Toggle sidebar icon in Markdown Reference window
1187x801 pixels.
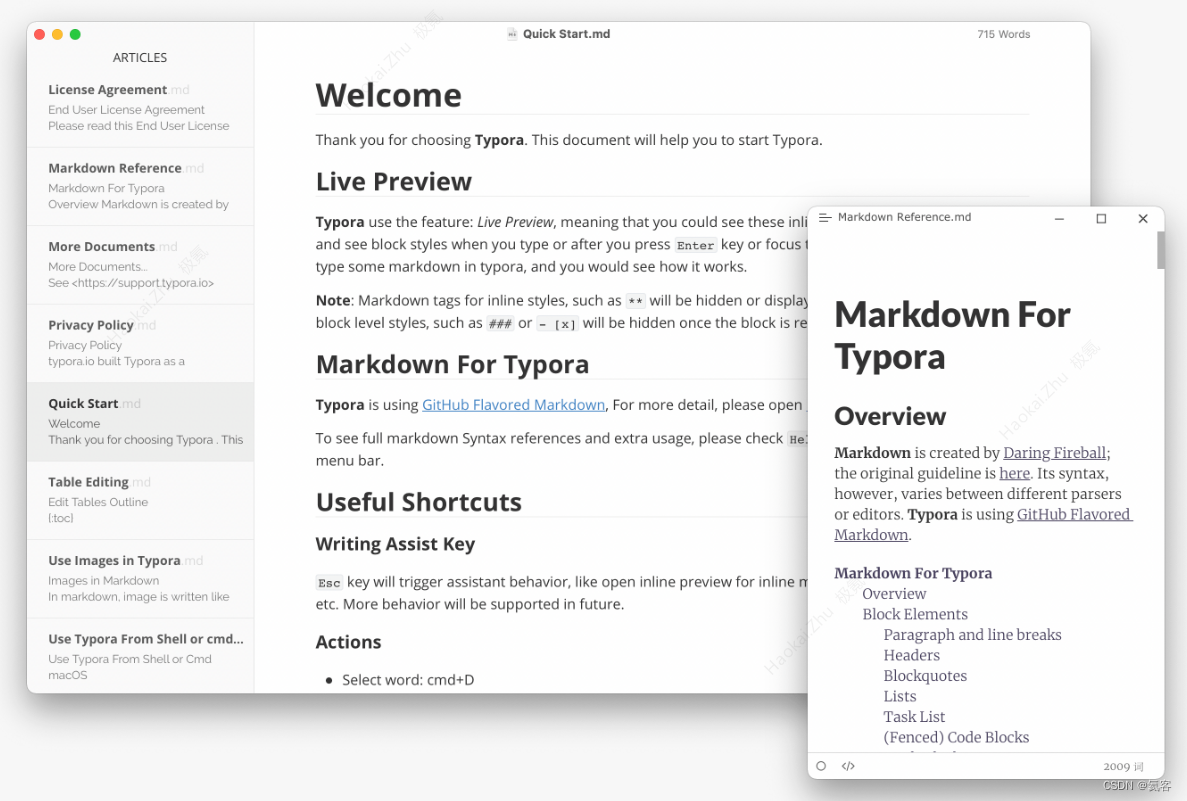(x=824, y=217)
